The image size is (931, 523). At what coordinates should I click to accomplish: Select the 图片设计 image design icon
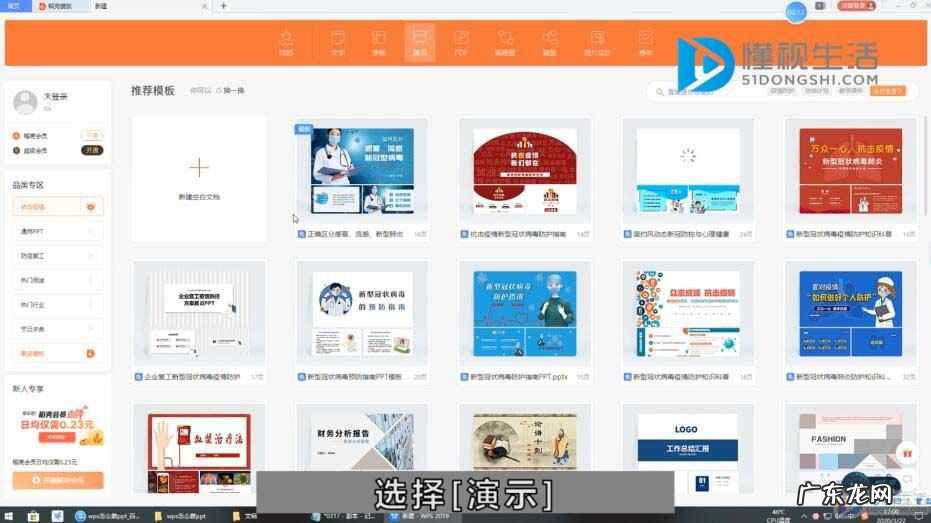(597, 43)
